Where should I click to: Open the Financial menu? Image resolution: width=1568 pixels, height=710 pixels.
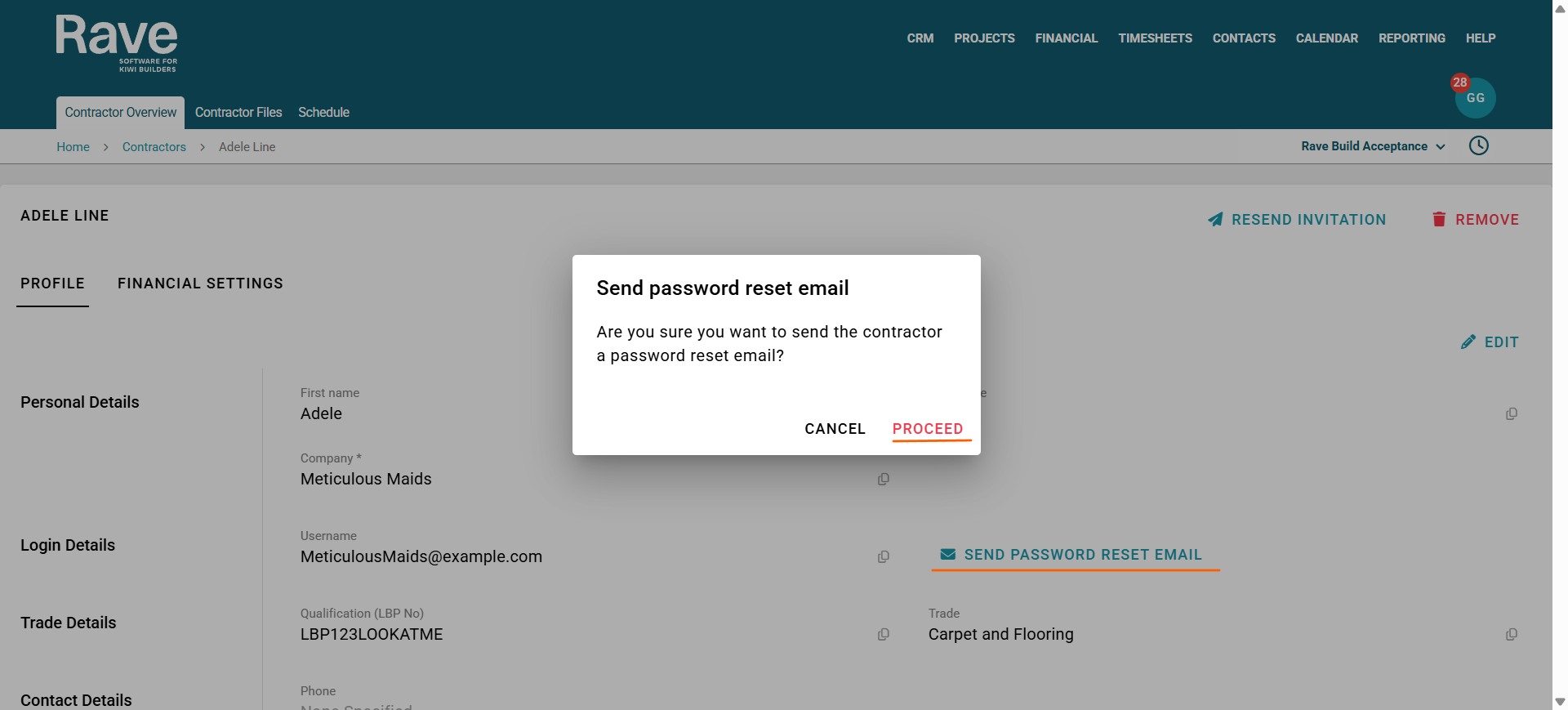[x=1066, y=38]
